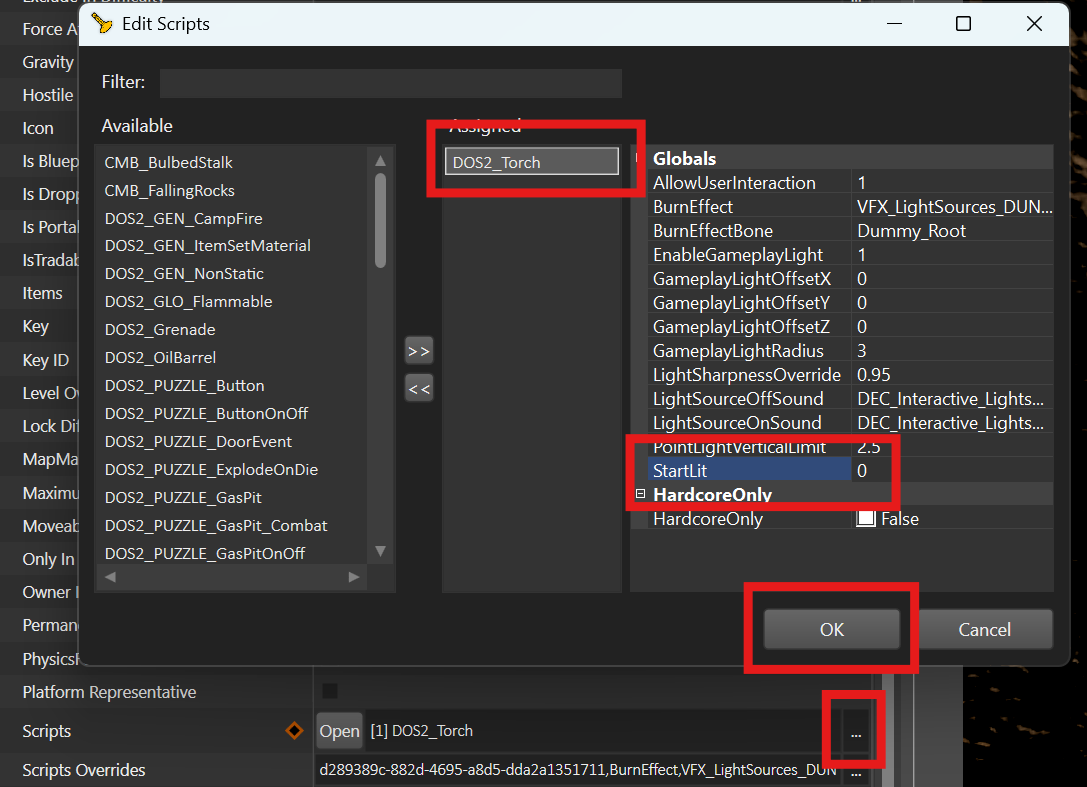Click the Open button next to Scripts
Image resolution: width=1087 pixels, height=787 pixels.
click(339, 731)
